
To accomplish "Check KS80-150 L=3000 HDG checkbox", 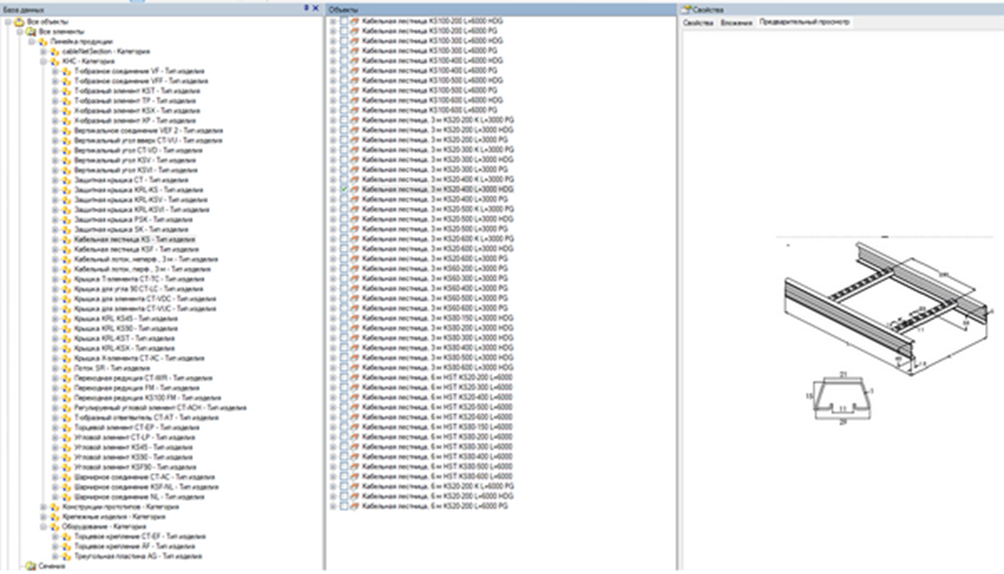I will coord(344,318).
